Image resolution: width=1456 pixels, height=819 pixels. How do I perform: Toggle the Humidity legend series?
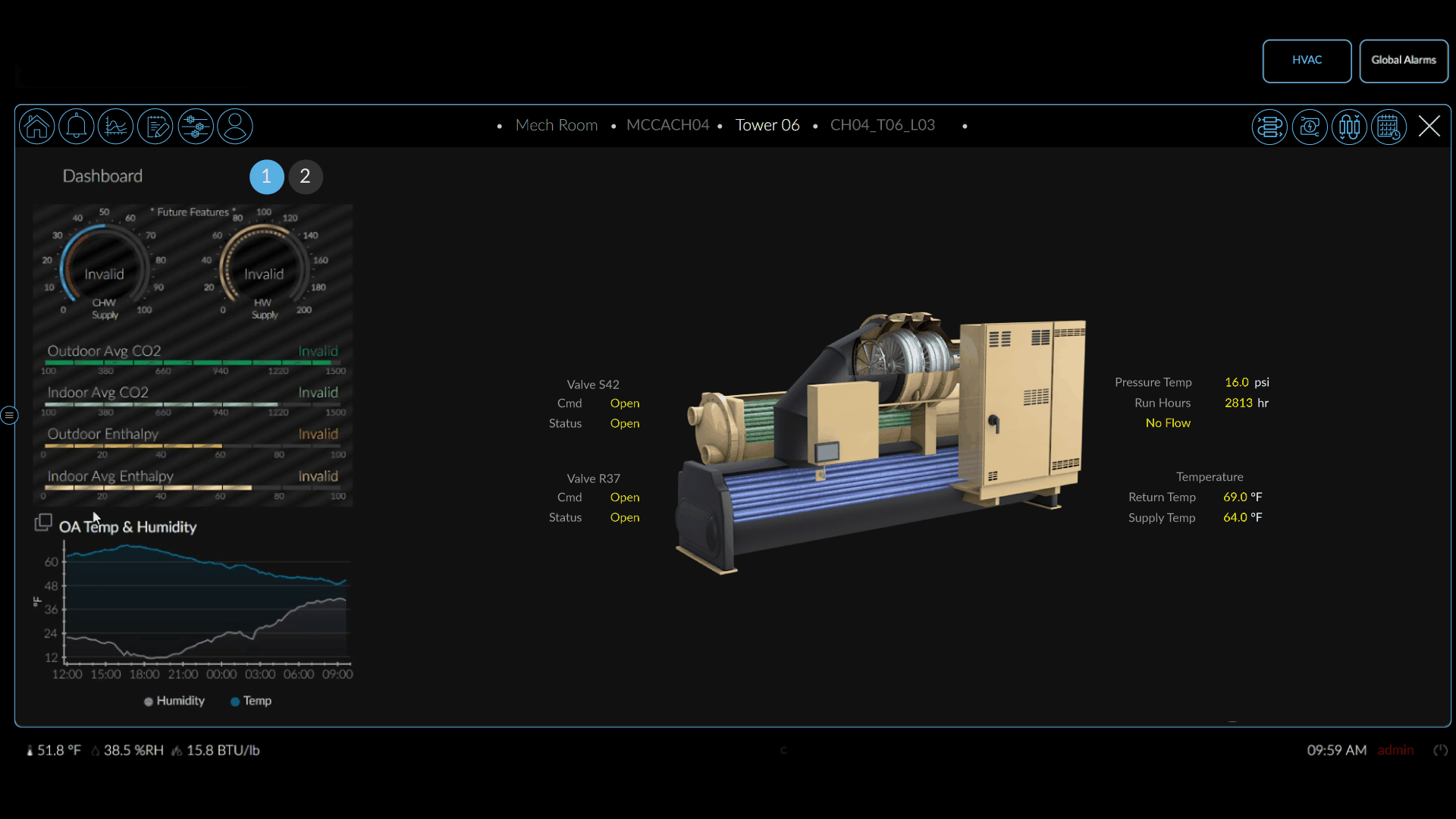click(x=174, y=701)
